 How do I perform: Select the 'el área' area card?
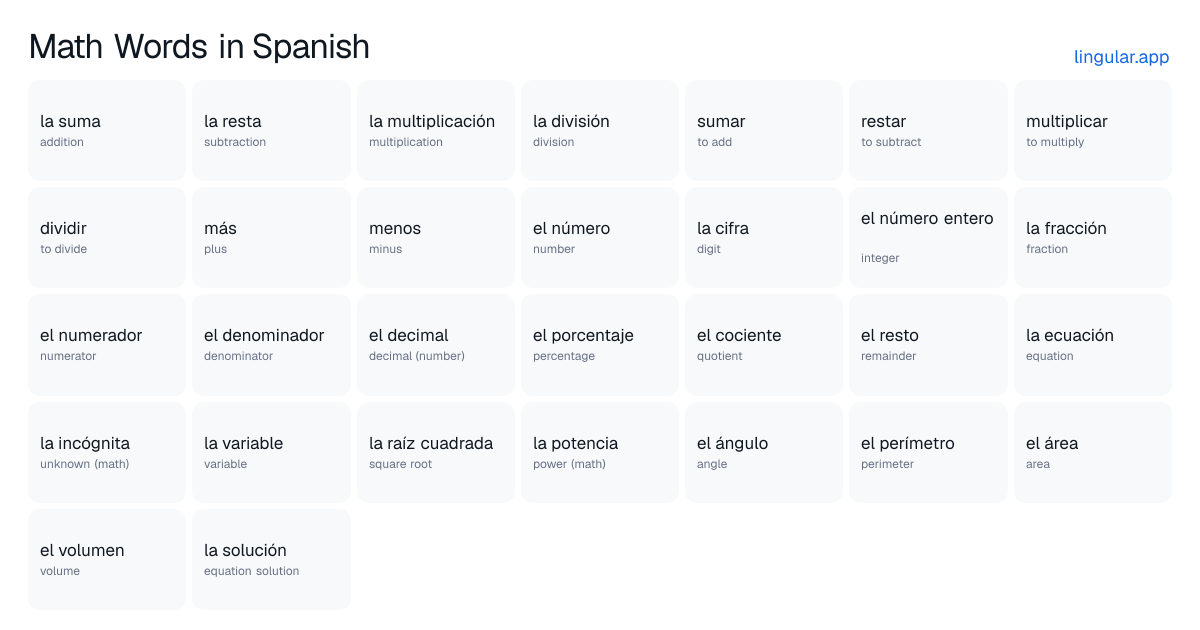click(x=1093, y=452)
